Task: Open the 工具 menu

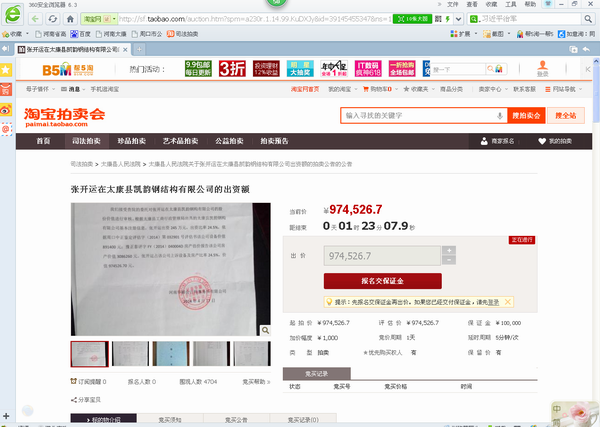Action: [x=511, y=4]
